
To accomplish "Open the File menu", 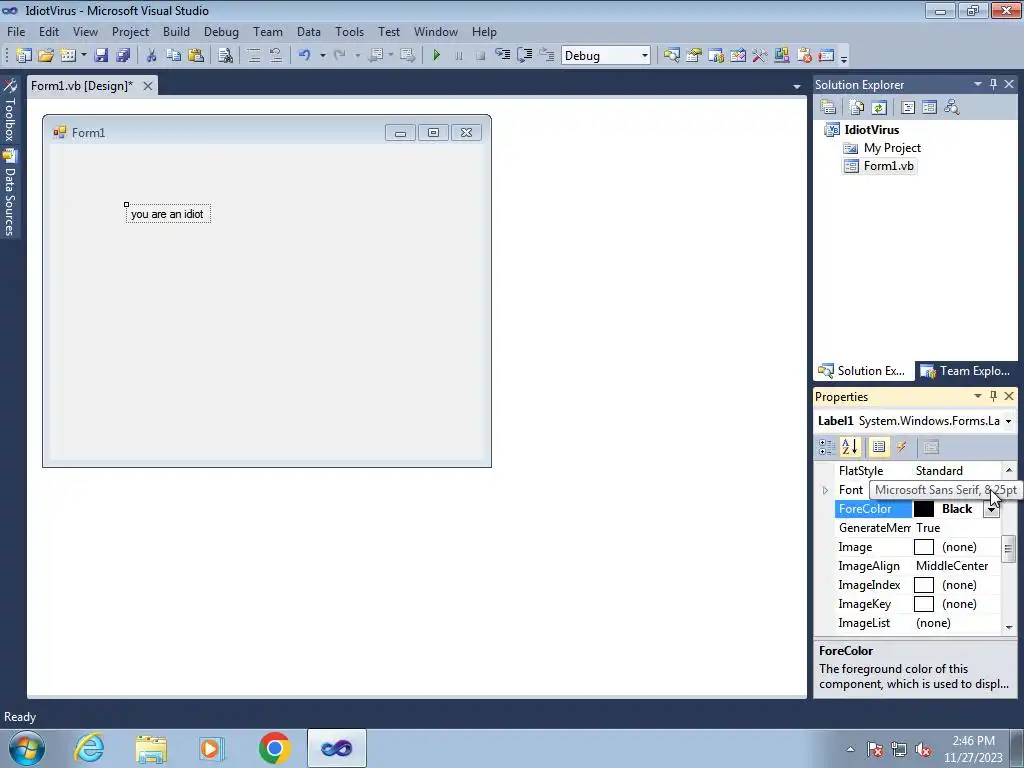I will [16, 32].
